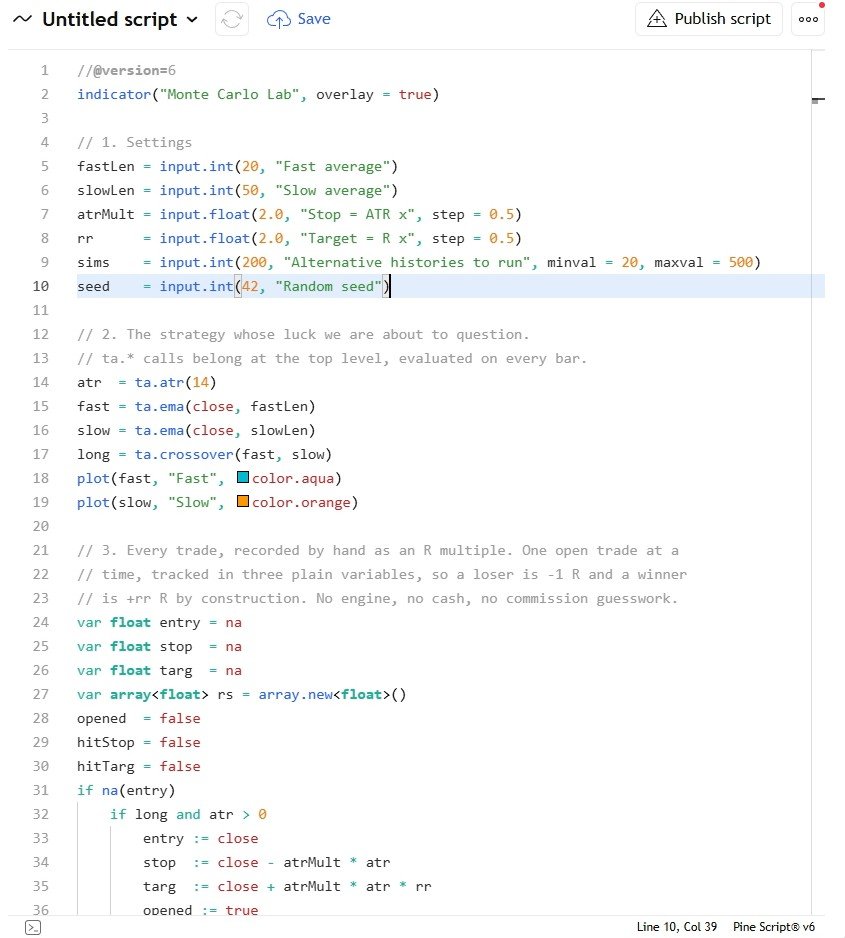The width and height of the screenshot is (845, 938).
Task: Open the three-dots more options menu
Action: click(x=808, y=19)
